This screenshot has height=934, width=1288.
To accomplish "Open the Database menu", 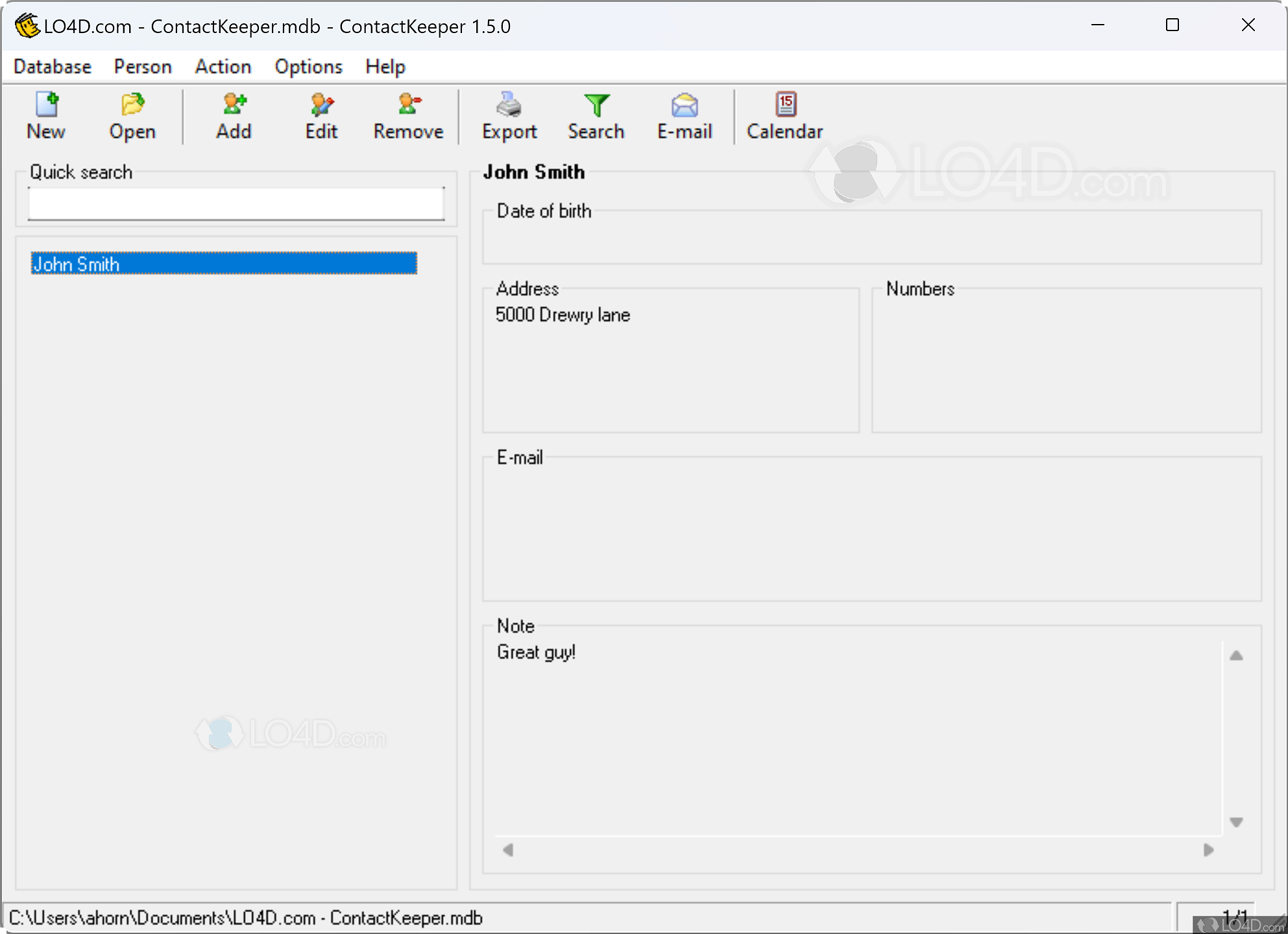I will pos(52,66).
